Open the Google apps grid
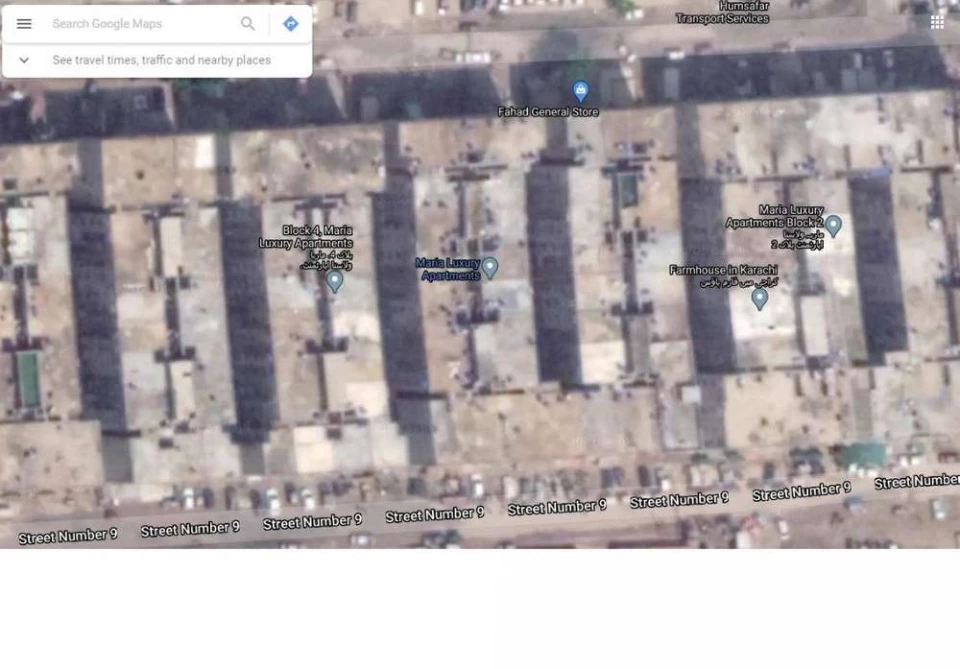 point(937,22)
